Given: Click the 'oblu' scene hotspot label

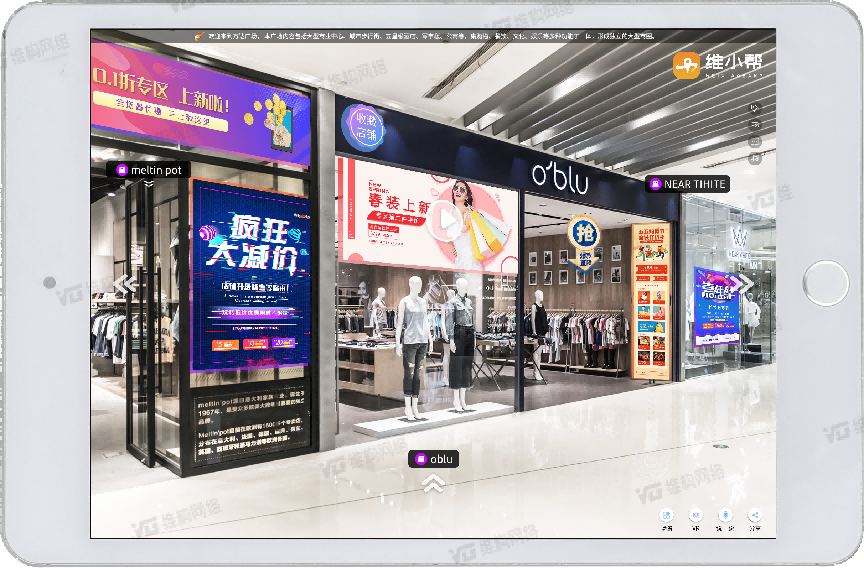Looking at the screenshot, I should tap(433, 459).
